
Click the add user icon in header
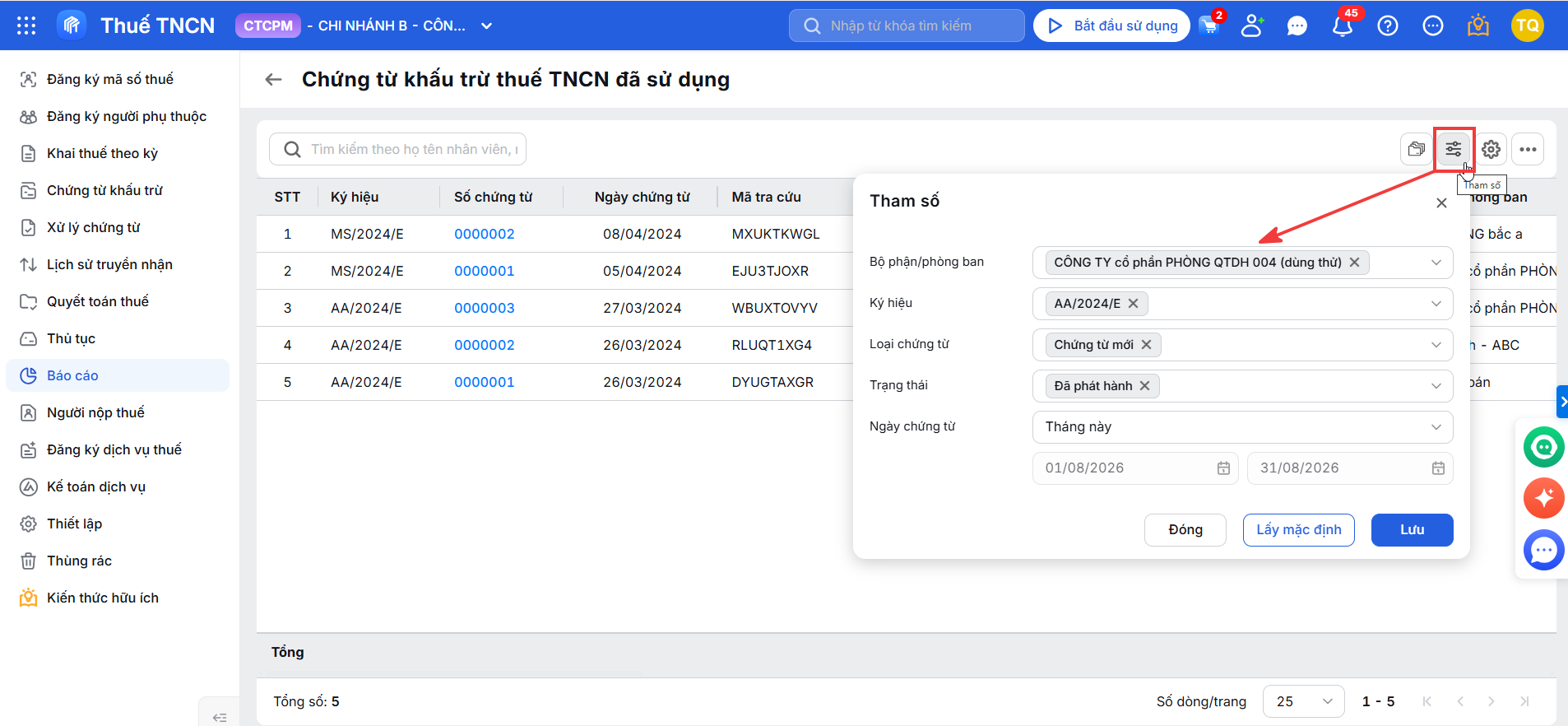point(1252,26)
